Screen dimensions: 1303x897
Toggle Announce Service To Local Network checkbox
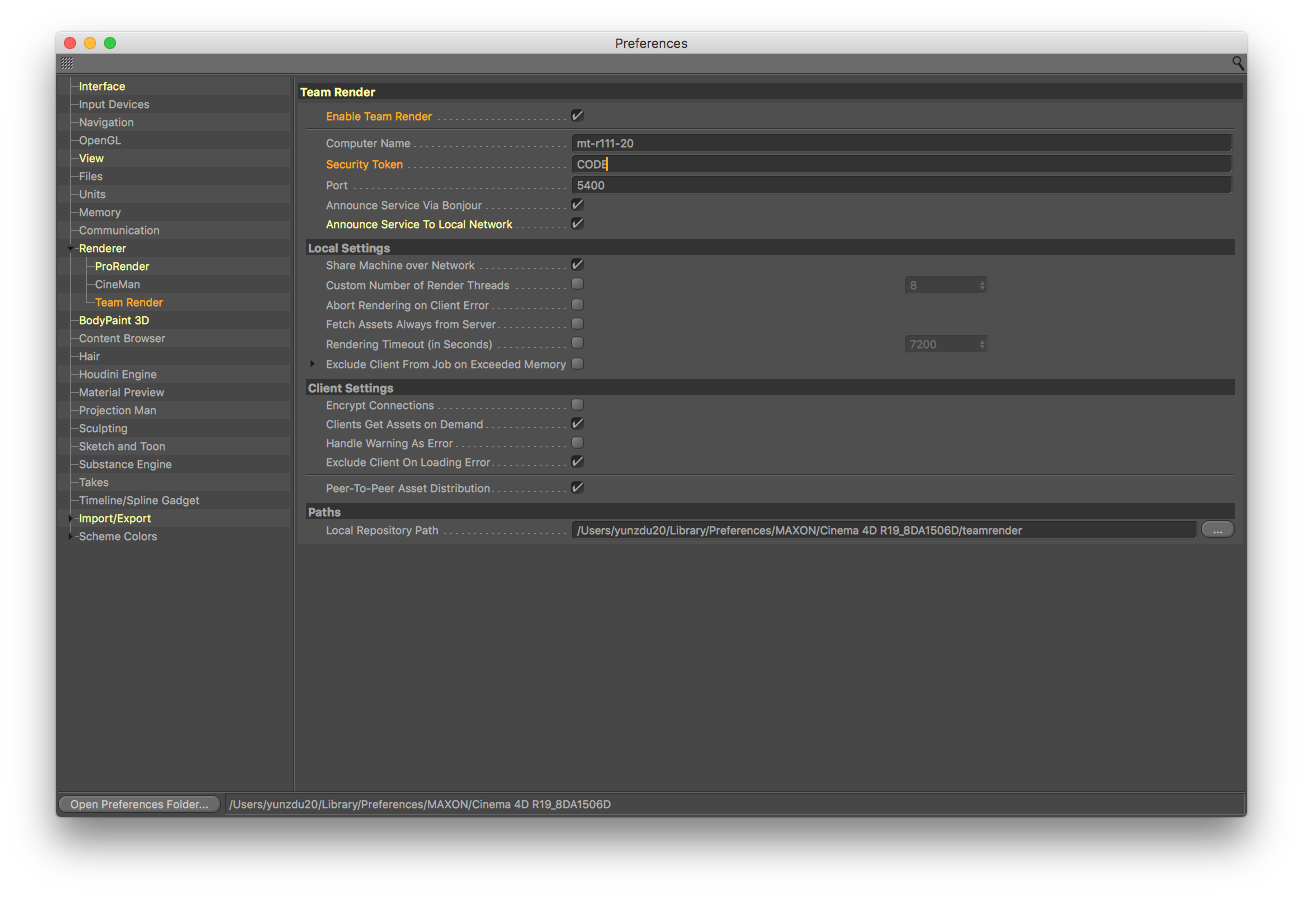577,224
